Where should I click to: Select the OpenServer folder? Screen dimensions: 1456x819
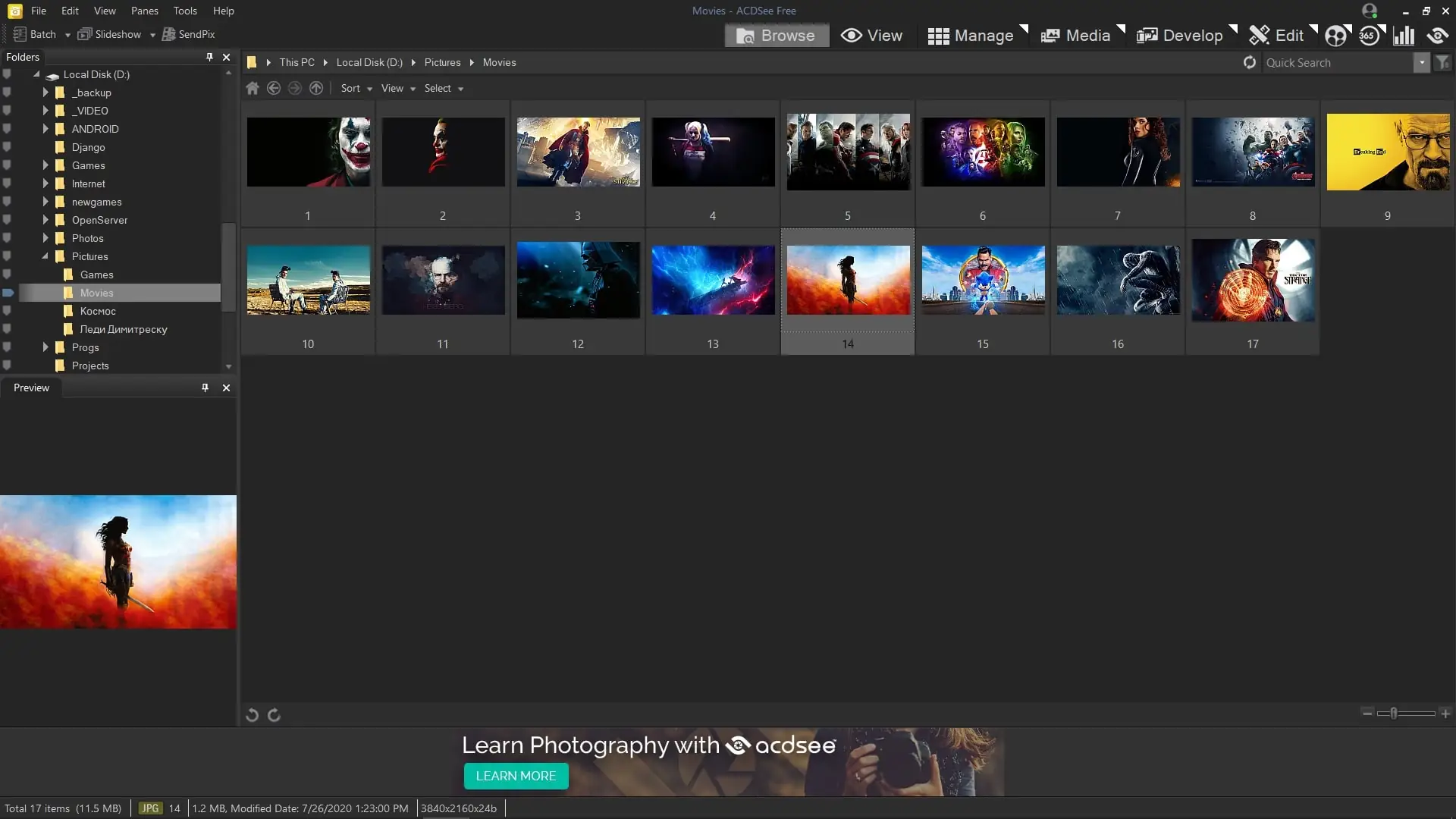pos(99,220)
